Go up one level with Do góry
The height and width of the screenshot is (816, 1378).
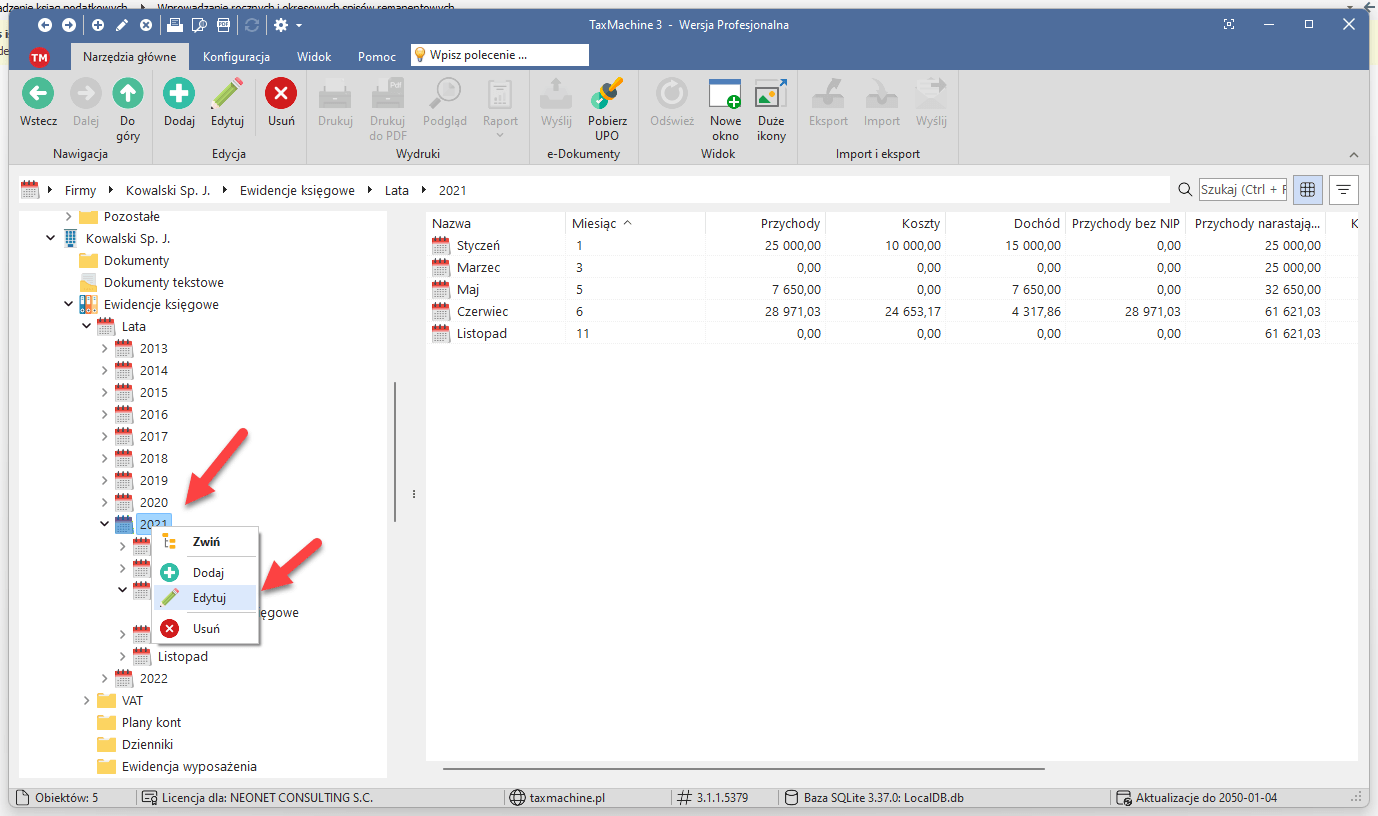127,95
